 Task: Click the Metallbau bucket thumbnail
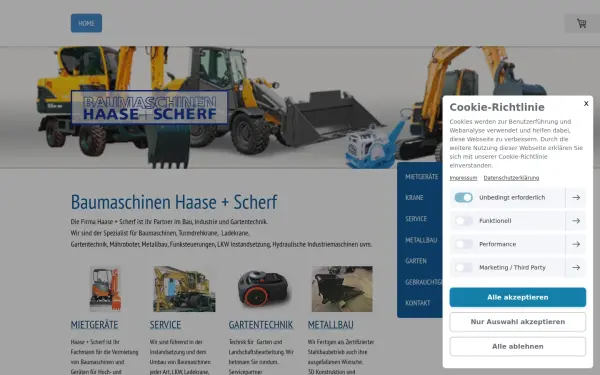click(x=342, y=289)
